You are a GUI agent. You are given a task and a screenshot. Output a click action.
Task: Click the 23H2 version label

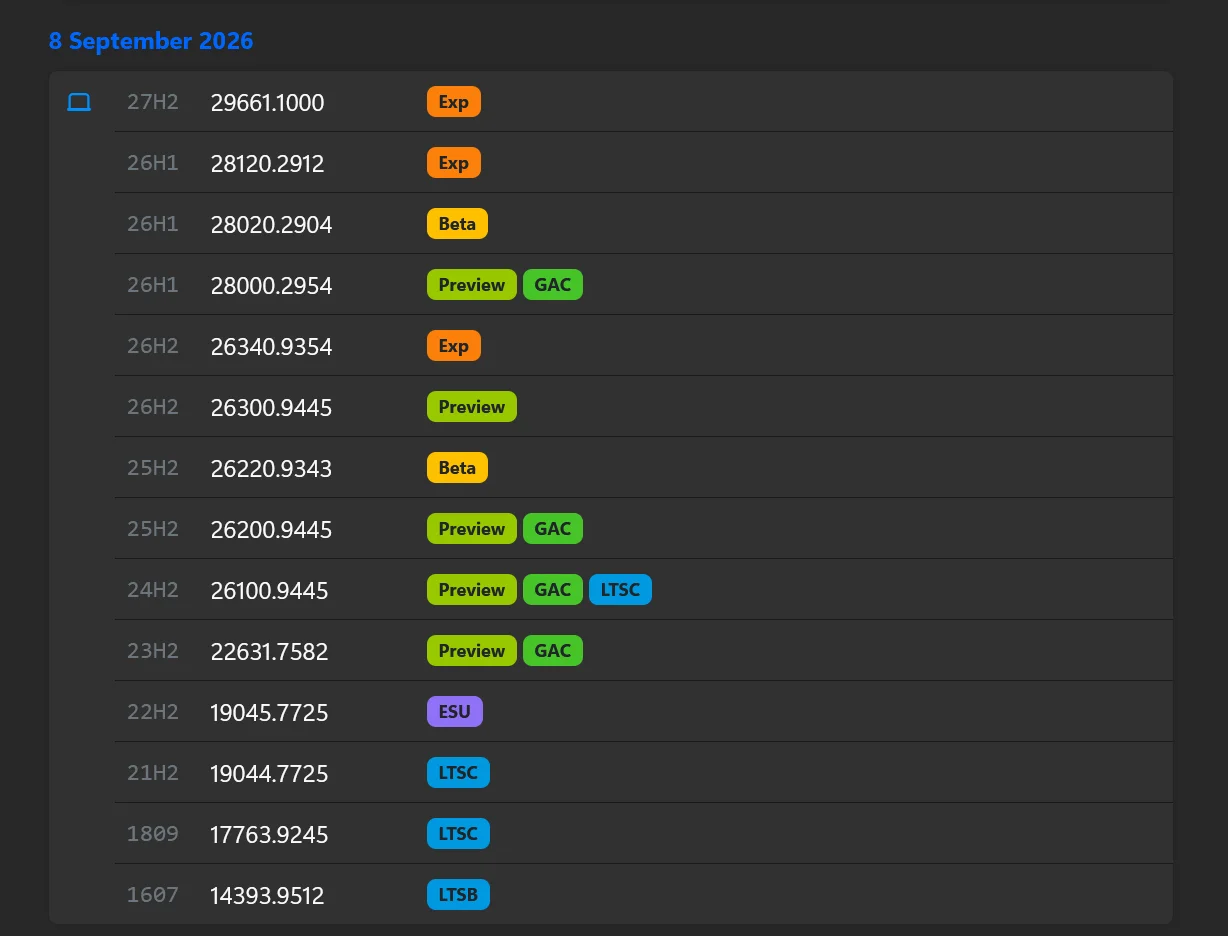[x=153, y=651]
